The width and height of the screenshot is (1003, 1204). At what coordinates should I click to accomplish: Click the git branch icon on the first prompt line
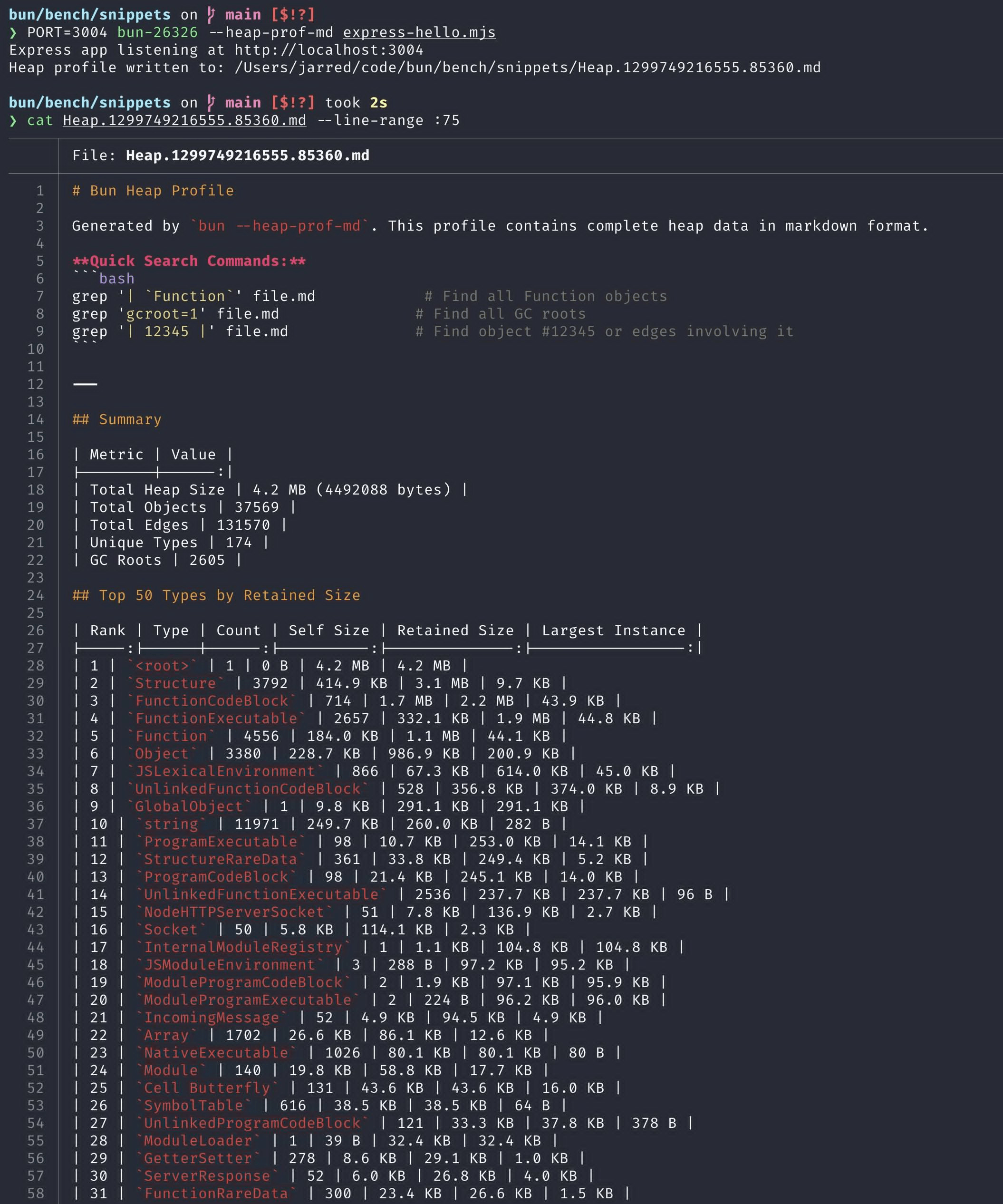click(x=212, y=14)
